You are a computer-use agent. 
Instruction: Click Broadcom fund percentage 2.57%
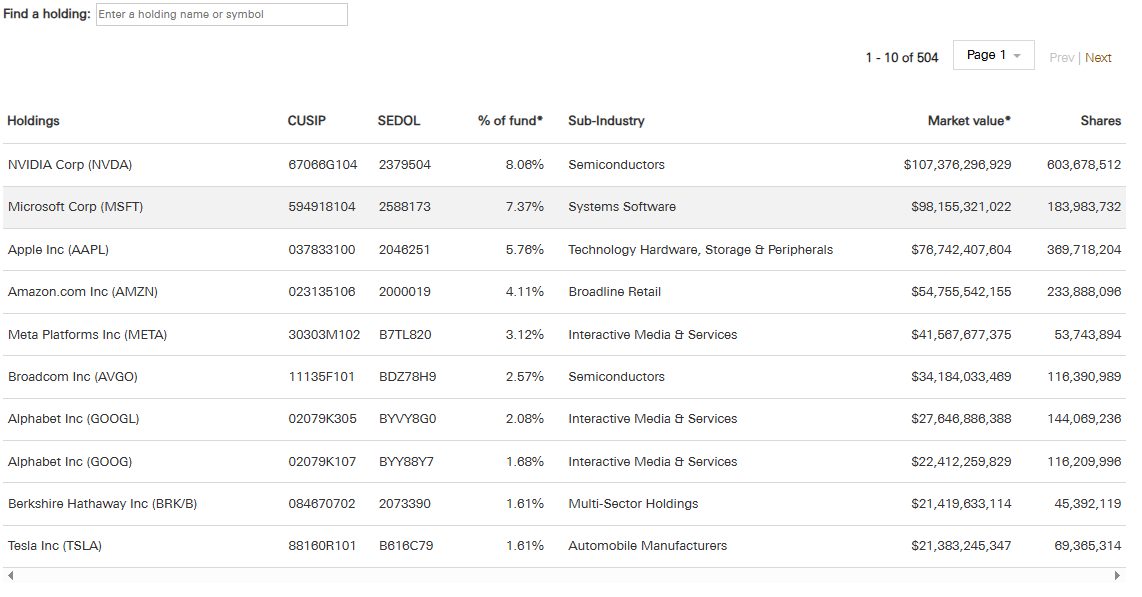pyautogui.click(x=524, y=377)
